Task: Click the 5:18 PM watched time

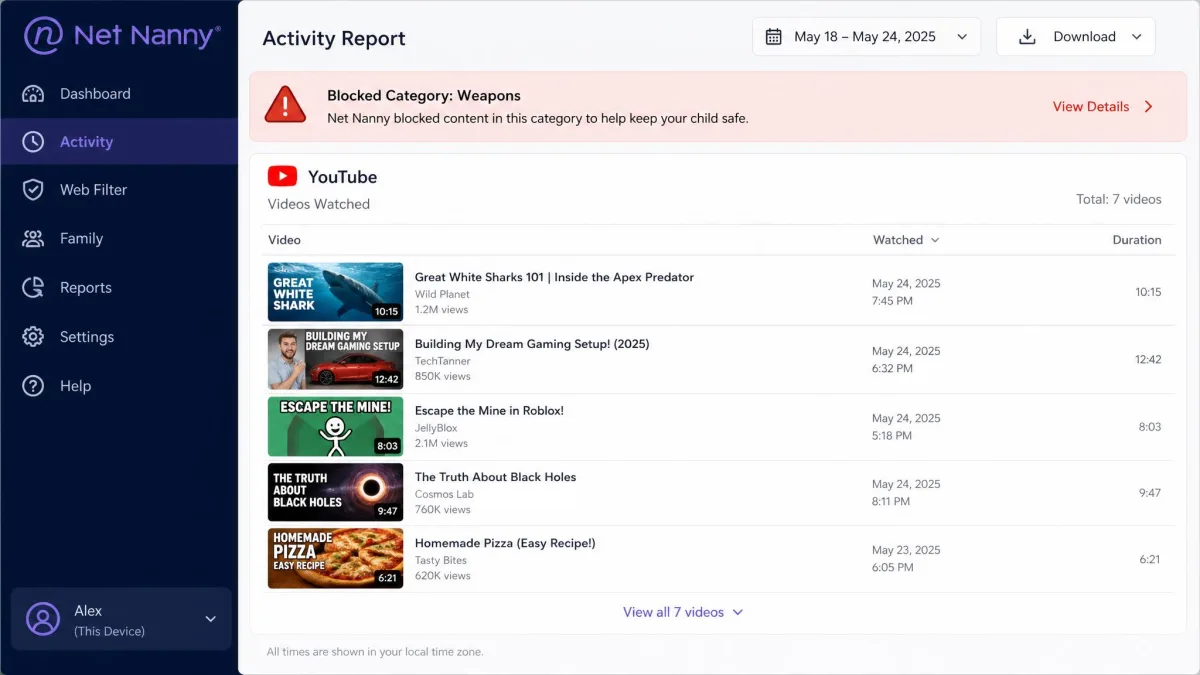Action: click(x=892, y=435)
